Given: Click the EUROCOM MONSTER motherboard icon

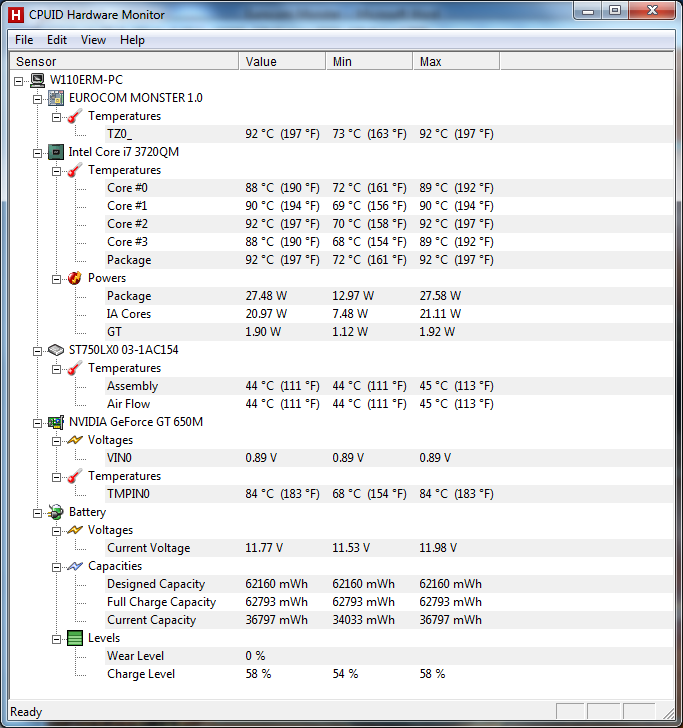Looking at the screenshot, I should coord(56,98).
